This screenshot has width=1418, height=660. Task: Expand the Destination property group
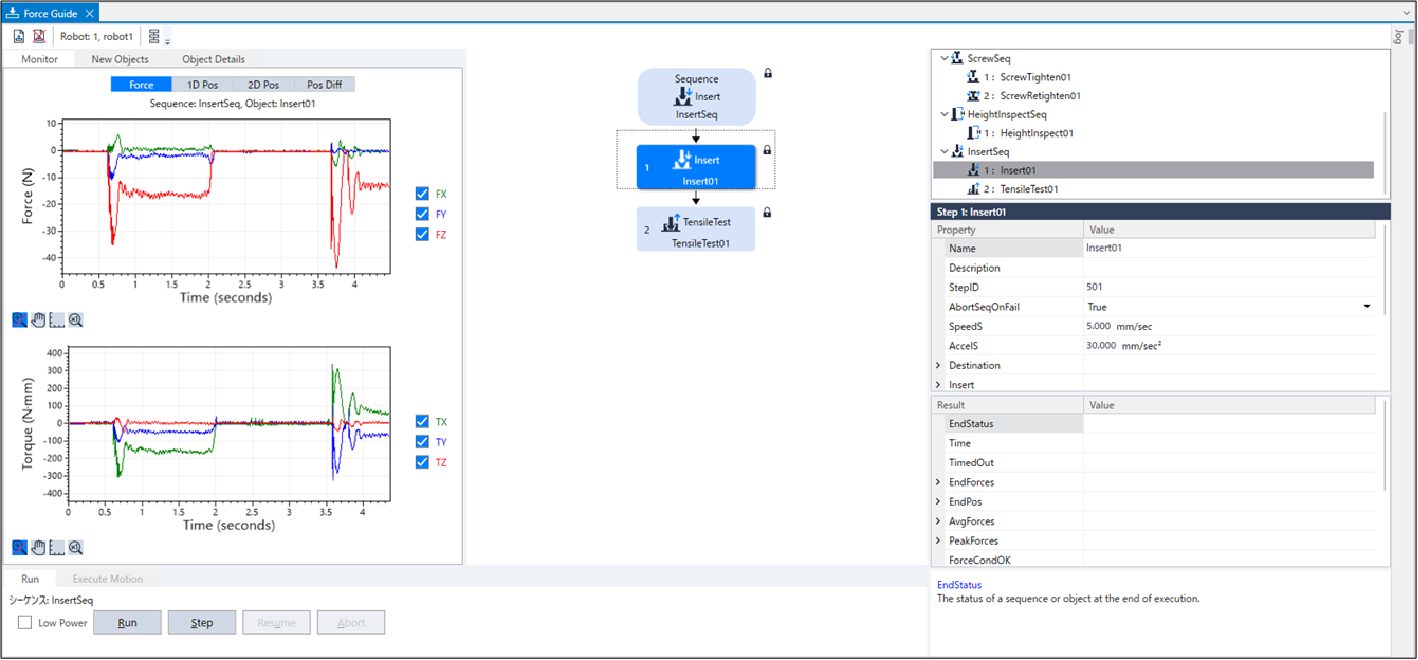[938, 366]
